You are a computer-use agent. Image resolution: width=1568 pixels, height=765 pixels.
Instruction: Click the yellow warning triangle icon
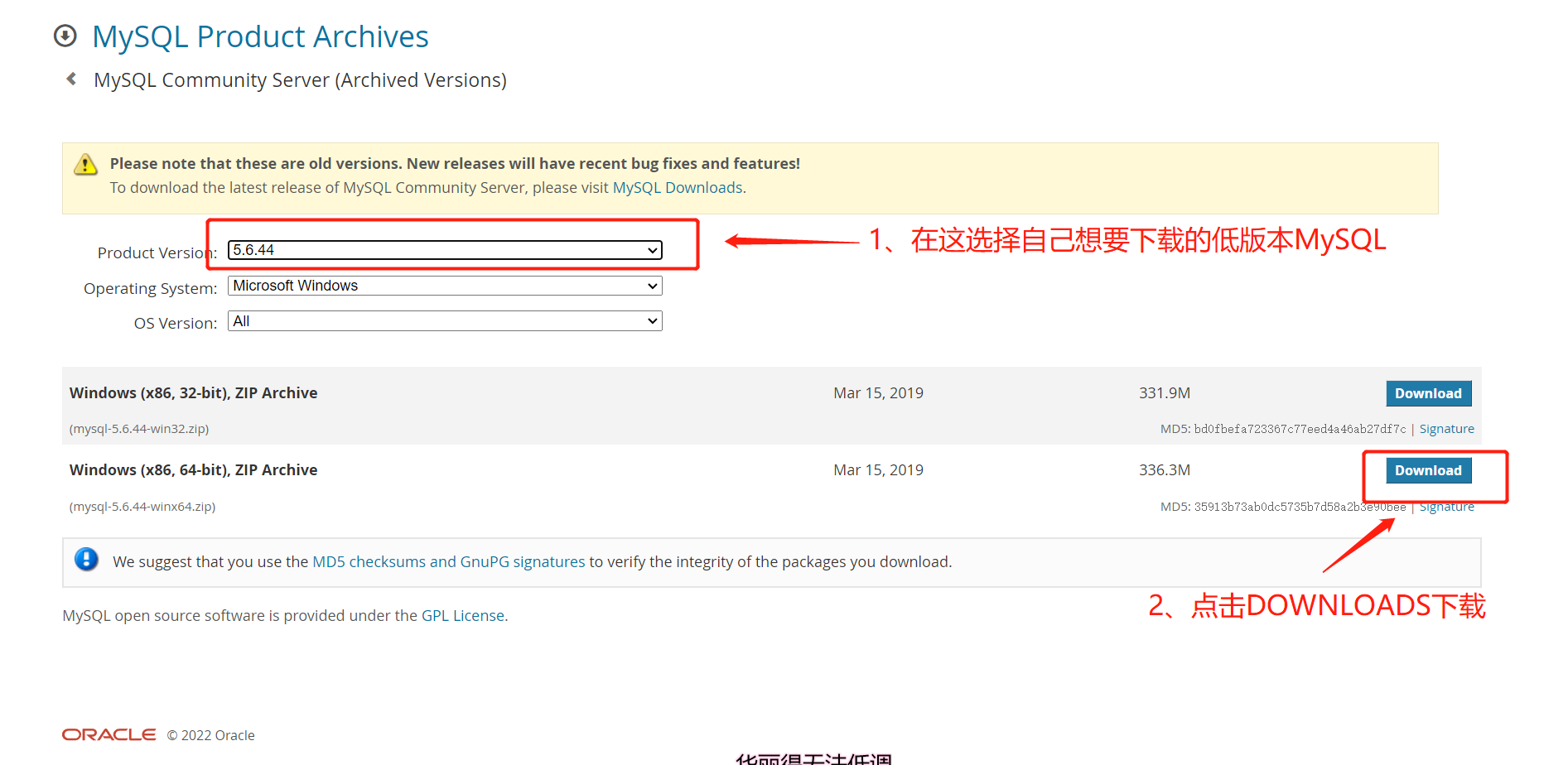click(85, 164)
